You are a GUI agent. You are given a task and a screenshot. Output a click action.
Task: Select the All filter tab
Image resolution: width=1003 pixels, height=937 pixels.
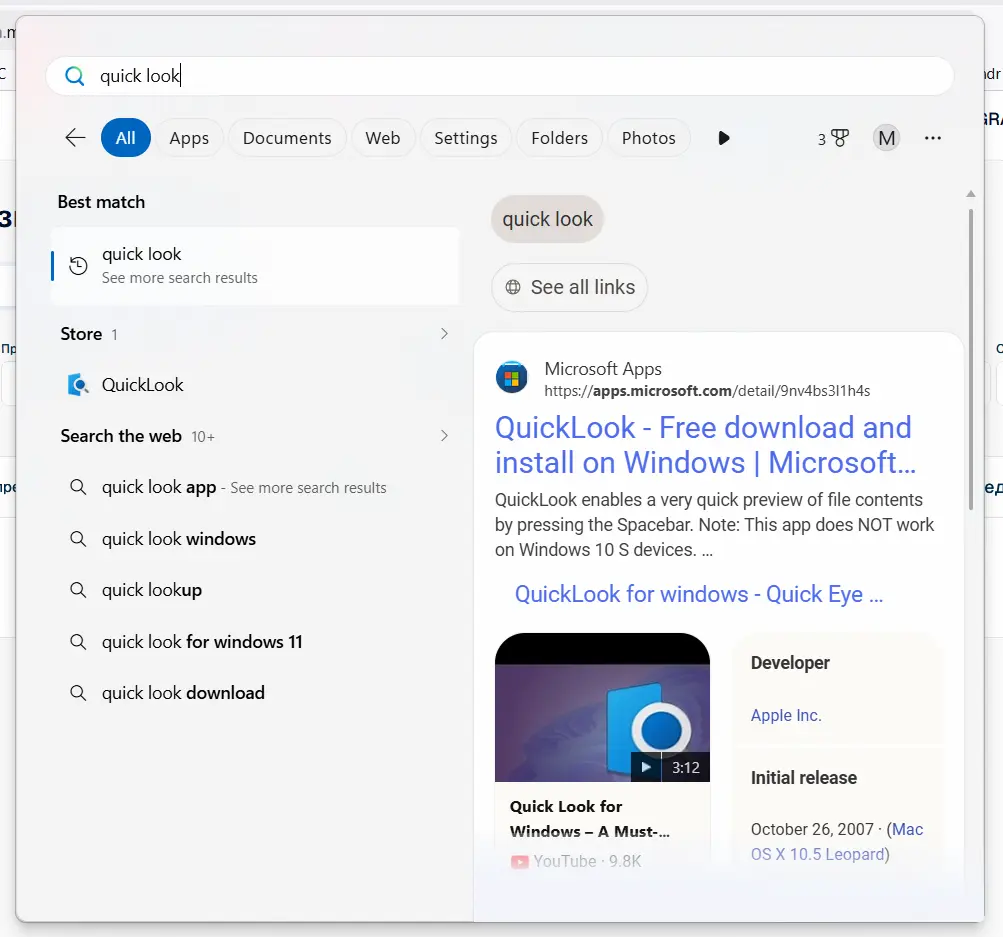(x=125, y=138)
